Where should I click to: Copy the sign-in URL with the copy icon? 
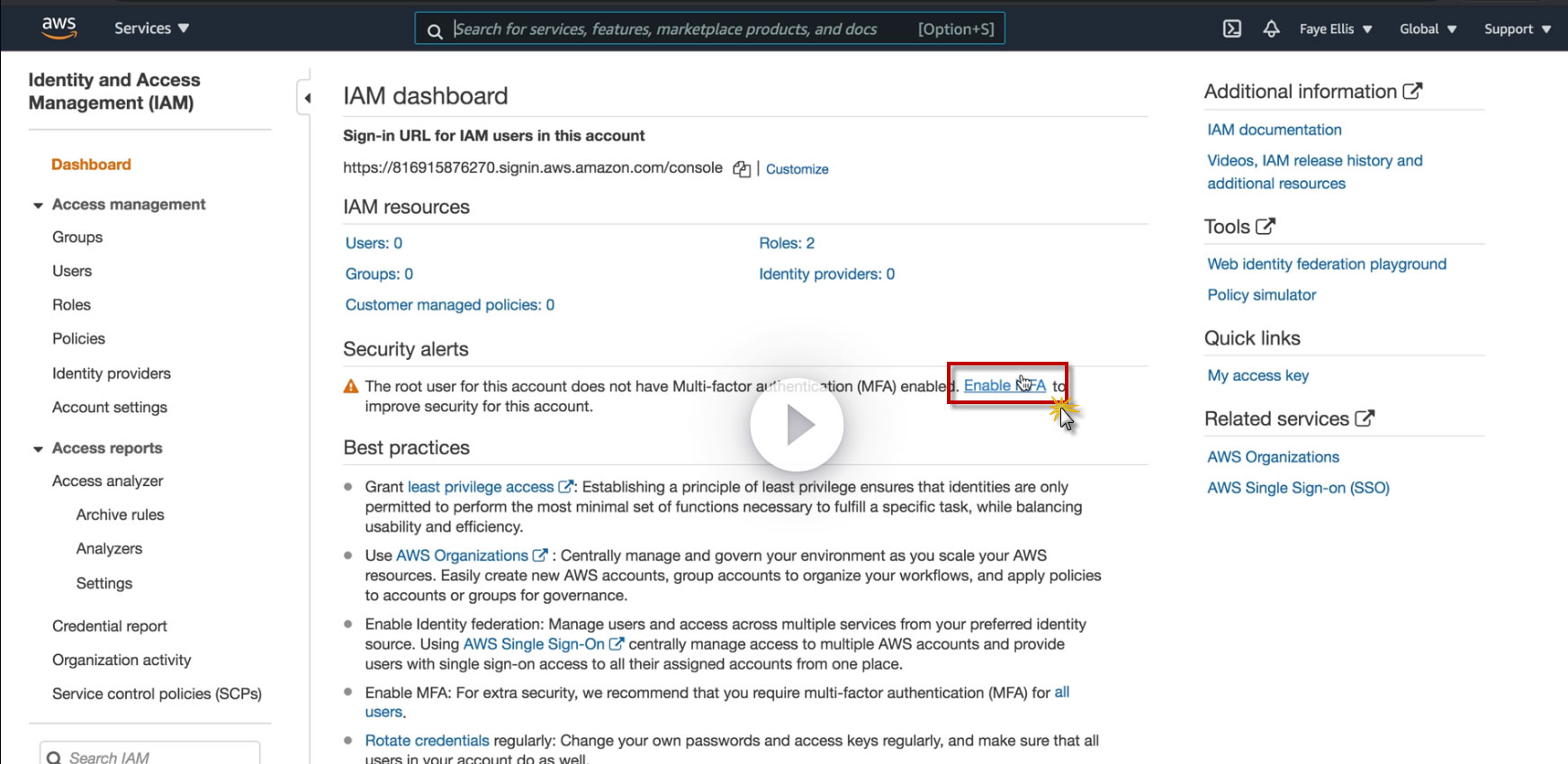click(742, 169)
